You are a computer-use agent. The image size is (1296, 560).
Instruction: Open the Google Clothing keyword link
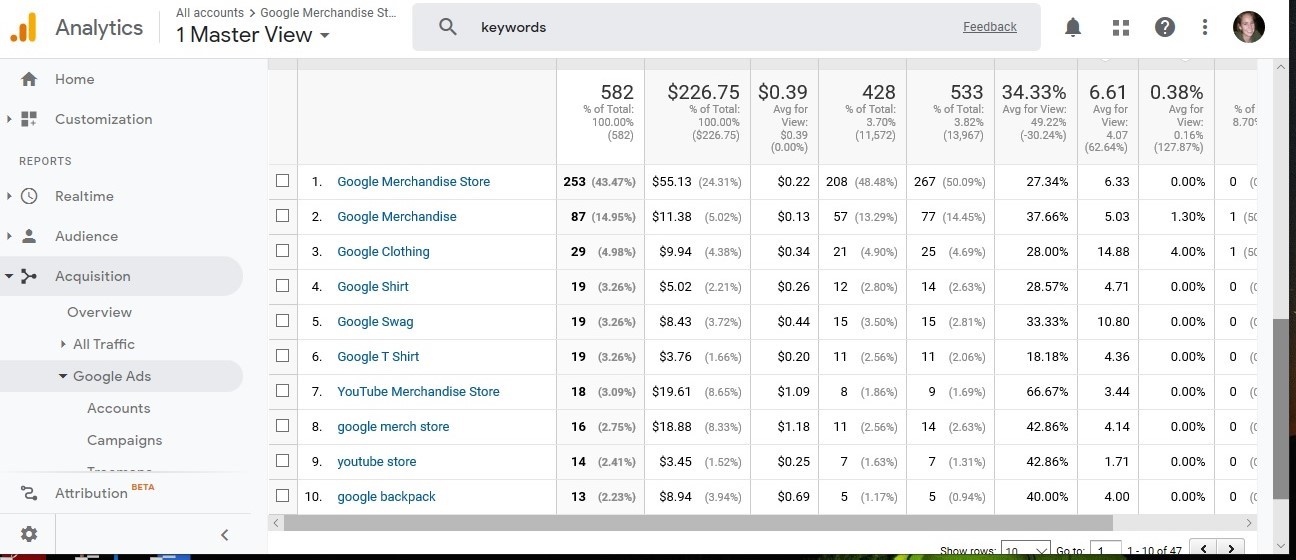[x=383, y=251]
